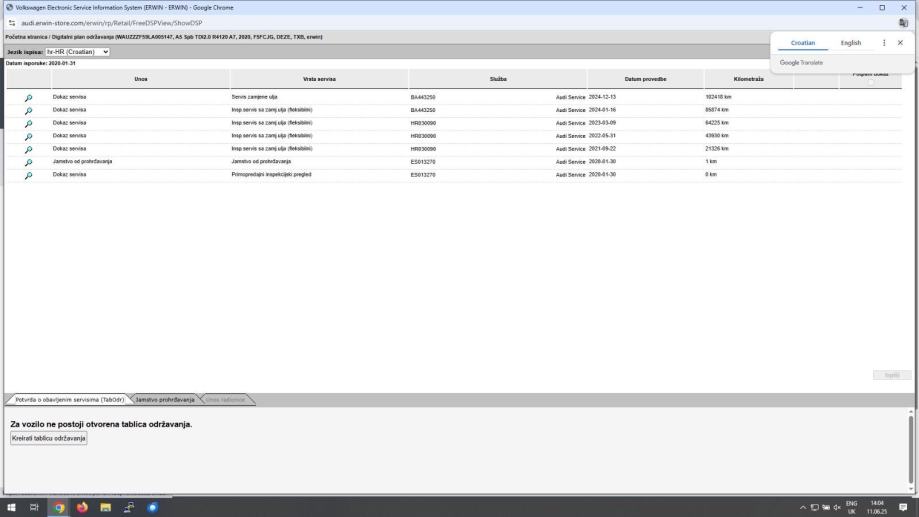Click 'Servis zamjene ulja' service type
This screenshot has height=517, width=919.
click(254, 97)
